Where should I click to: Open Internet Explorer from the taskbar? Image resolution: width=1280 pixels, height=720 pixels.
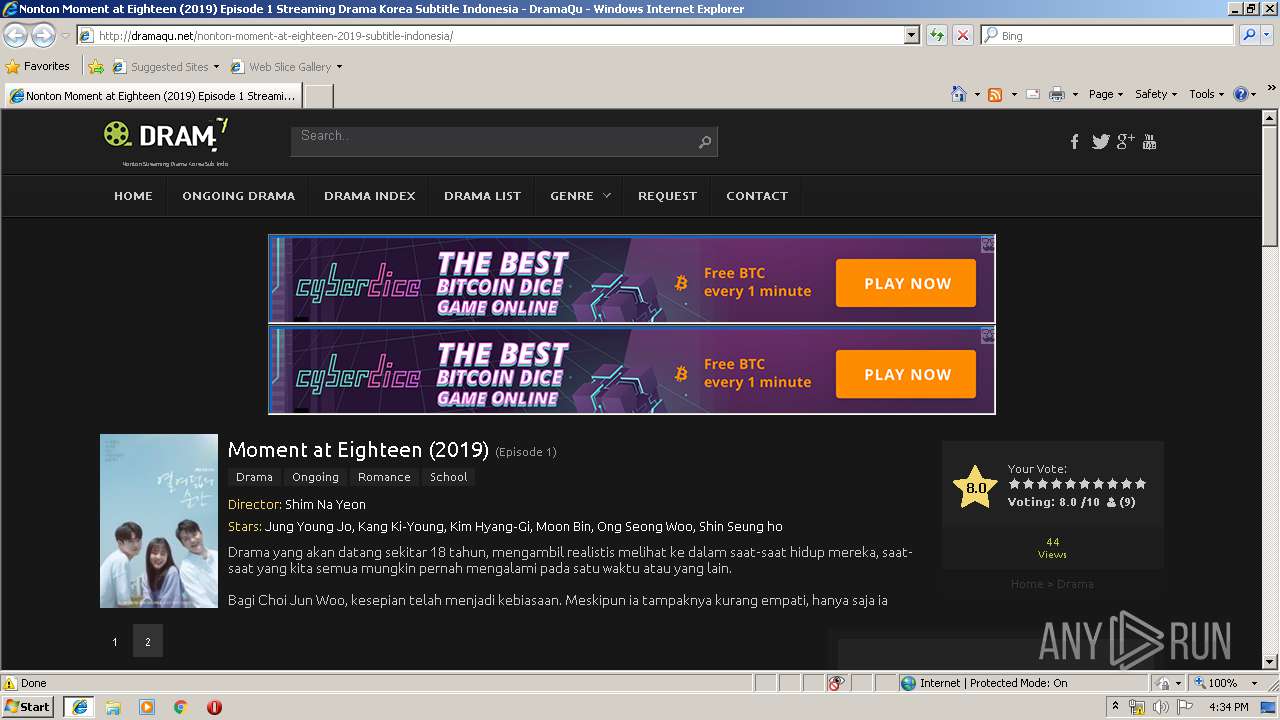coord(79,707)
